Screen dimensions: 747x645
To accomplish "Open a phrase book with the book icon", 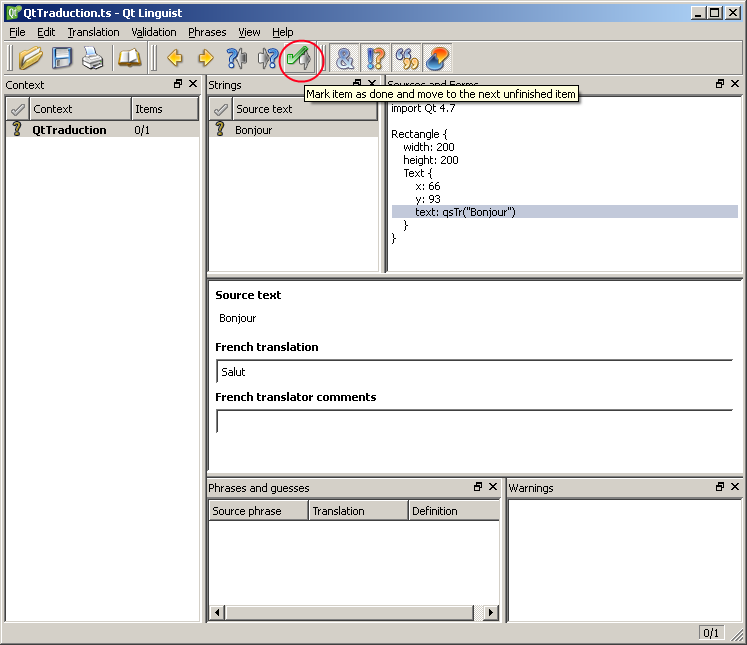I will tap(130, 59).
